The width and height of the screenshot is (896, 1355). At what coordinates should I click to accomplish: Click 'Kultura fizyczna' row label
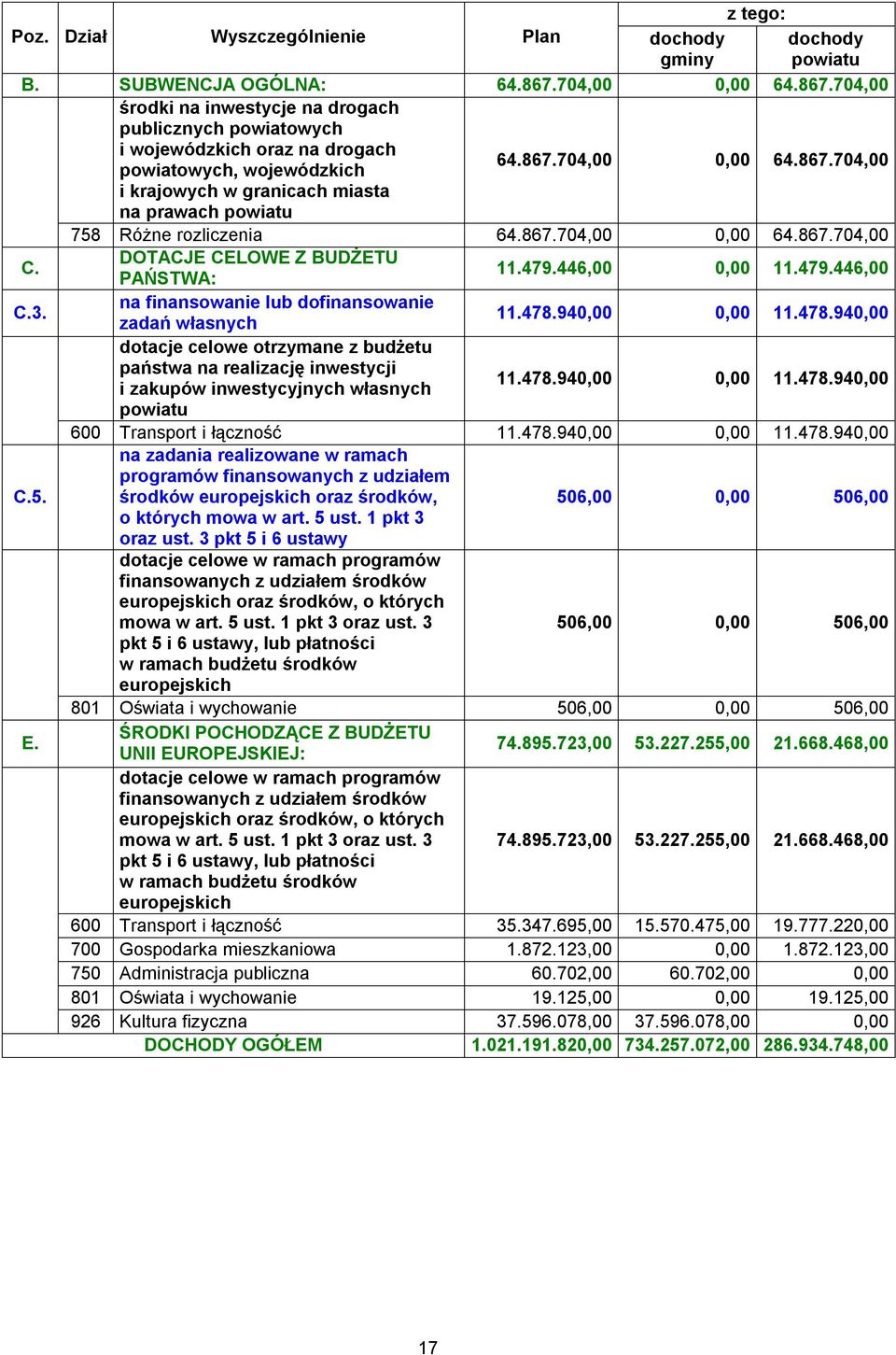(183, 1023)
